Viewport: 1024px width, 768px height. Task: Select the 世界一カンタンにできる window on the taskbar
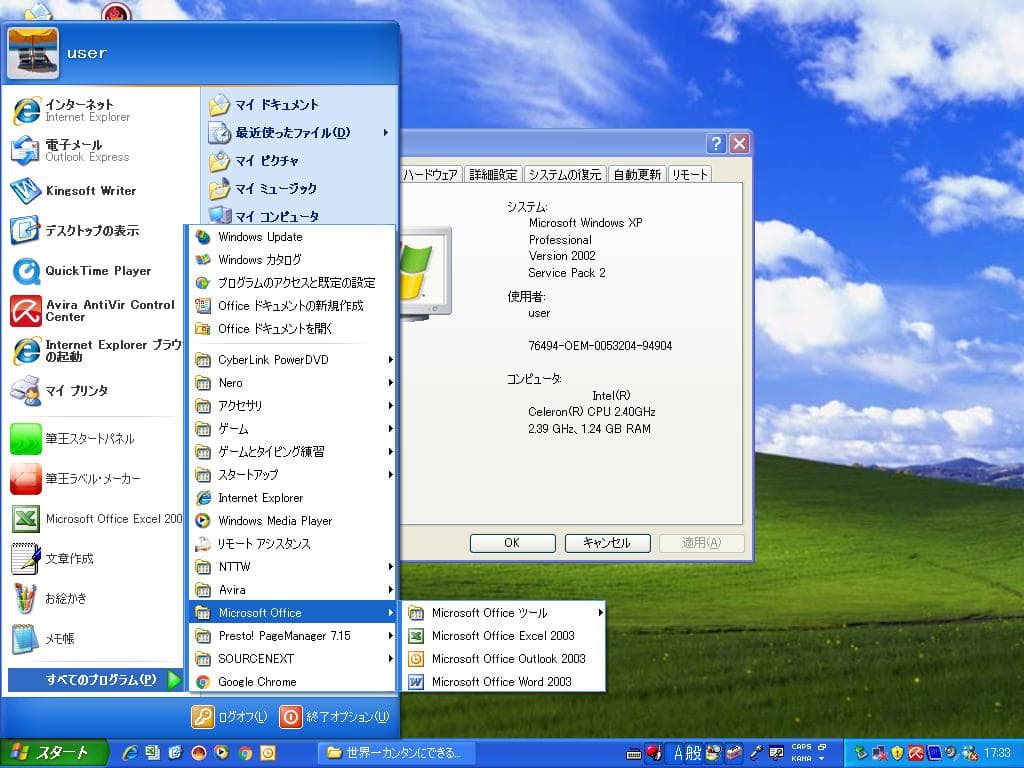[396, 752]
